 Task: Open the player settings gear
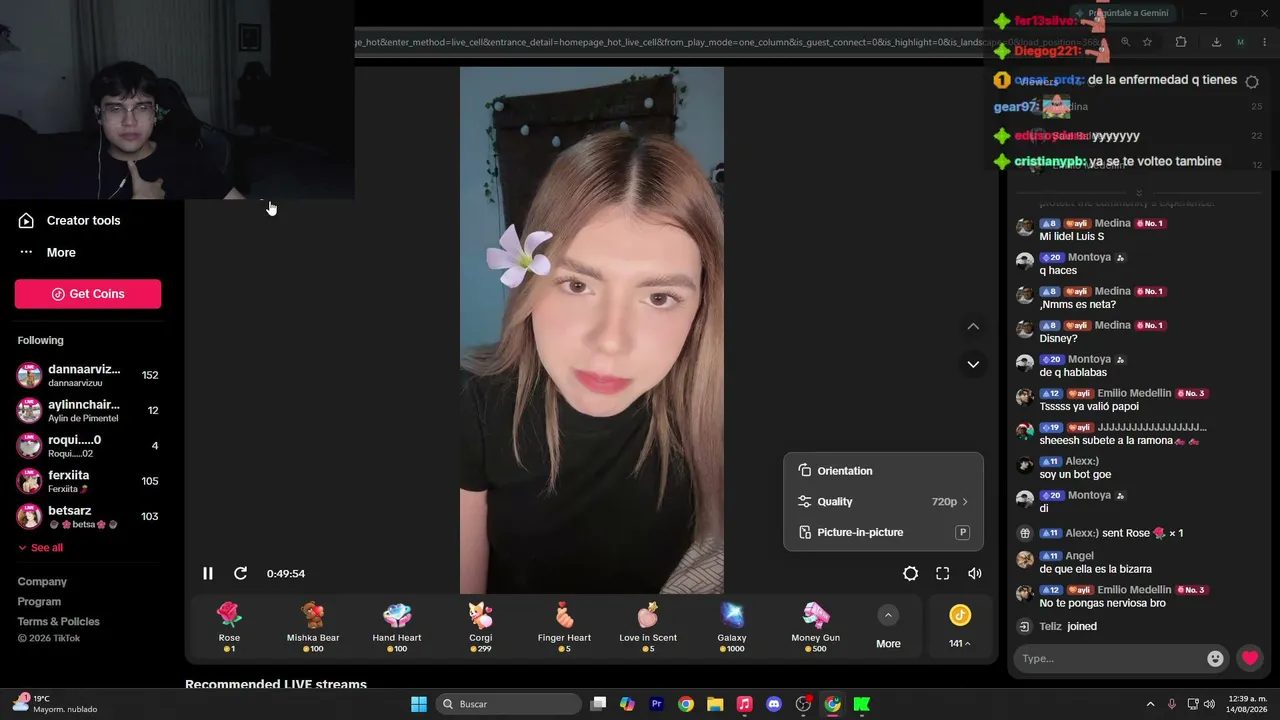[910, 573]
